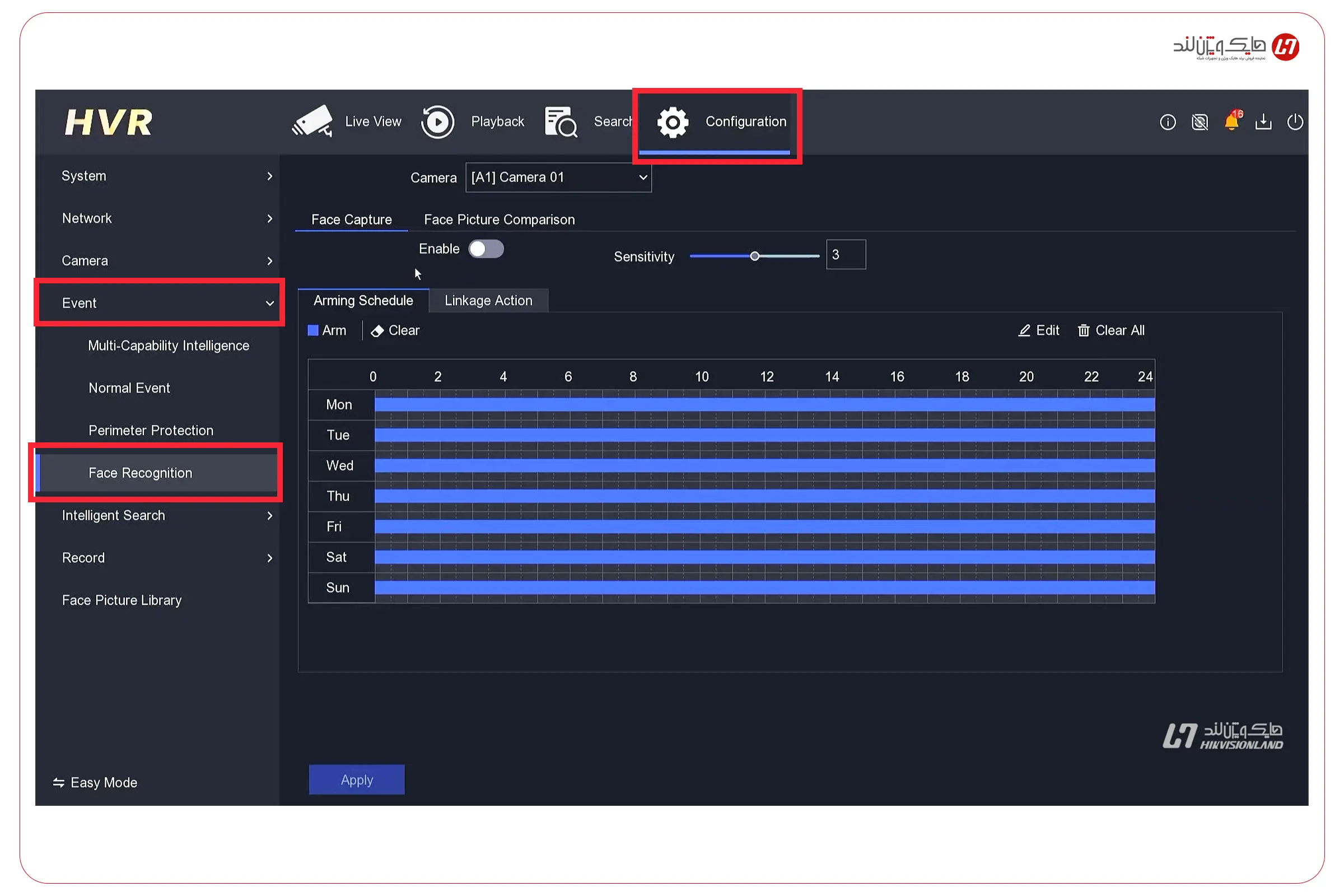Toggle the face capture Enable switch
This screenshot has width=1344, height=896.
[486, 249]
